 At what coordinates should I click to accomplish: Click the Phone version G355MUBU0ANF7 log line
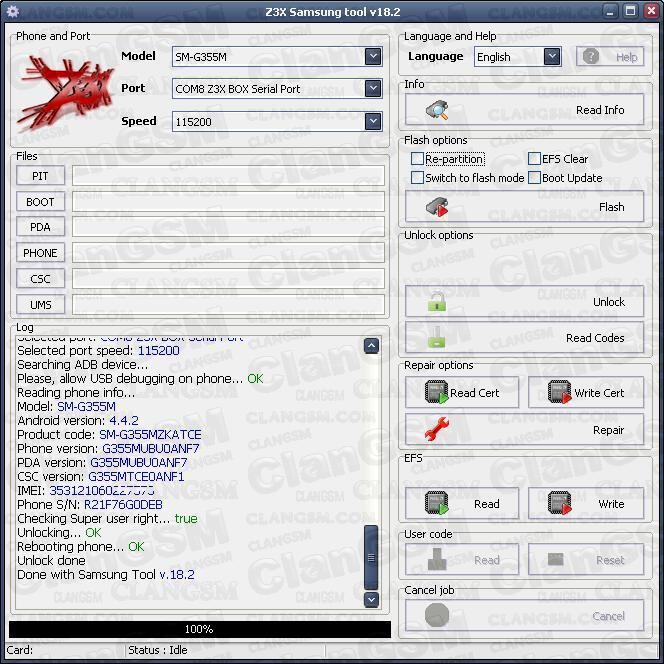(108, 448)
